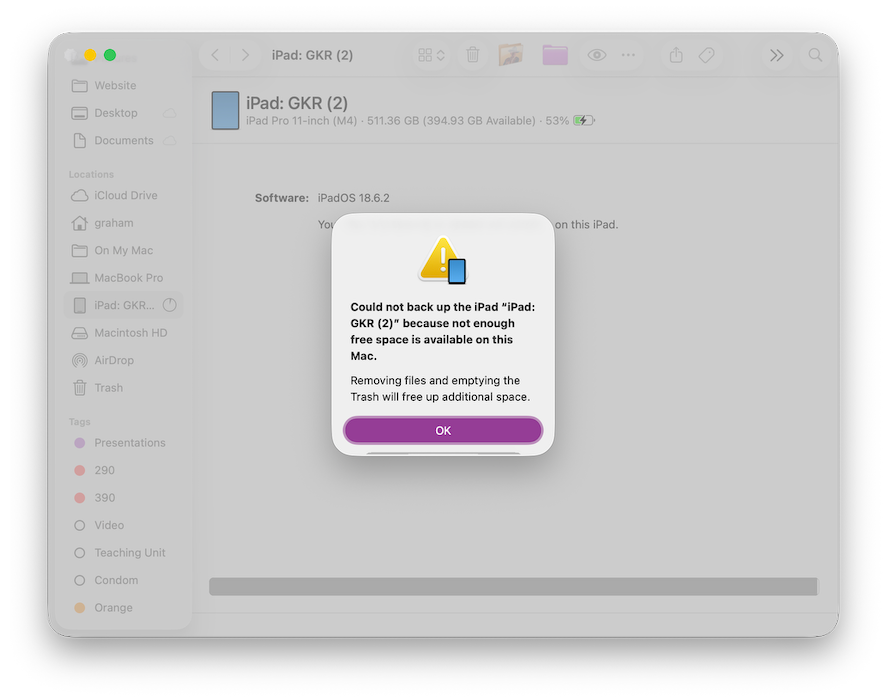Toggle Quick Look preview eye icon

pos(597,55)
